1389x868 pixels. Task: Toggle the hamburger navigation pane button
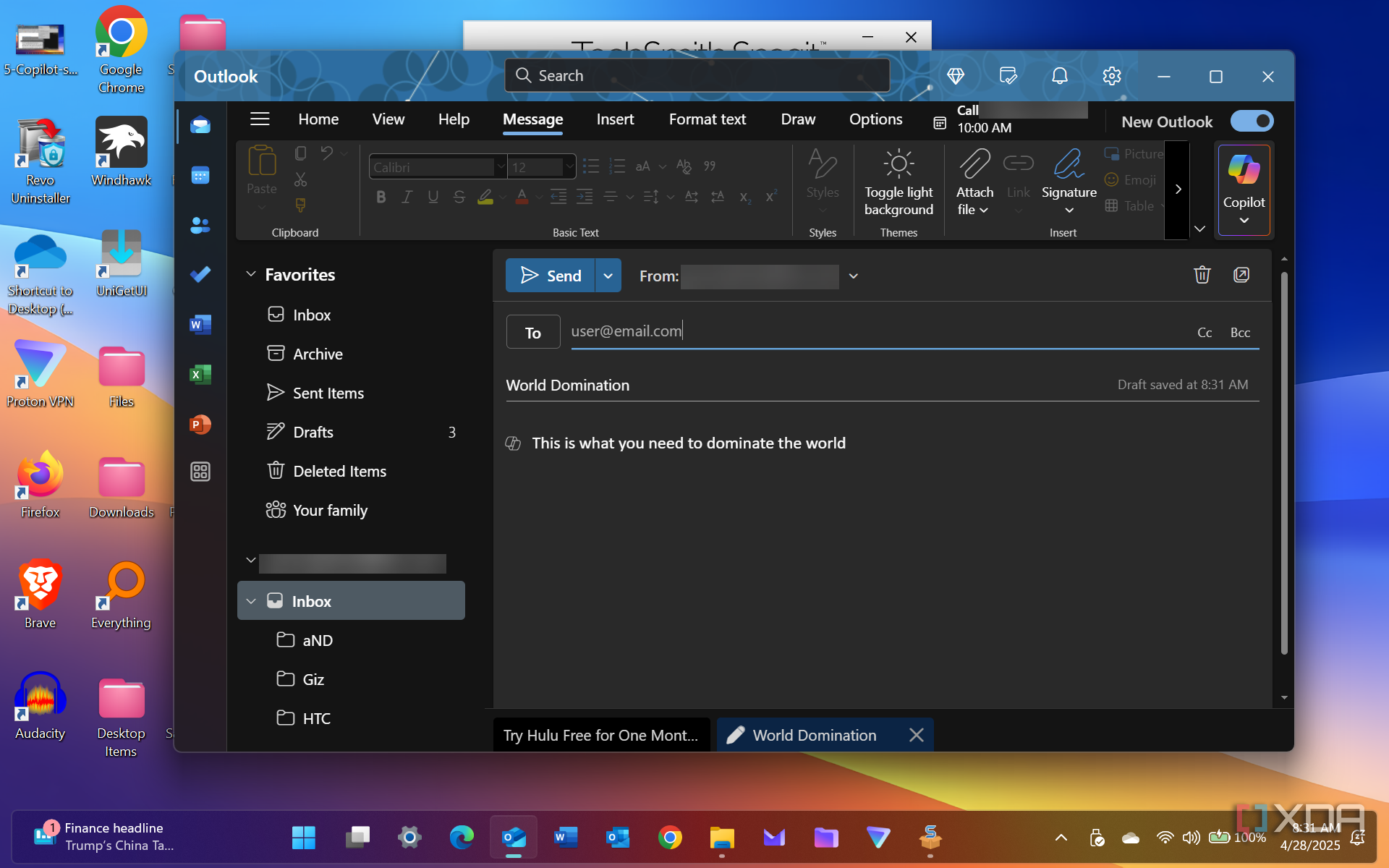tap(260, 119)
